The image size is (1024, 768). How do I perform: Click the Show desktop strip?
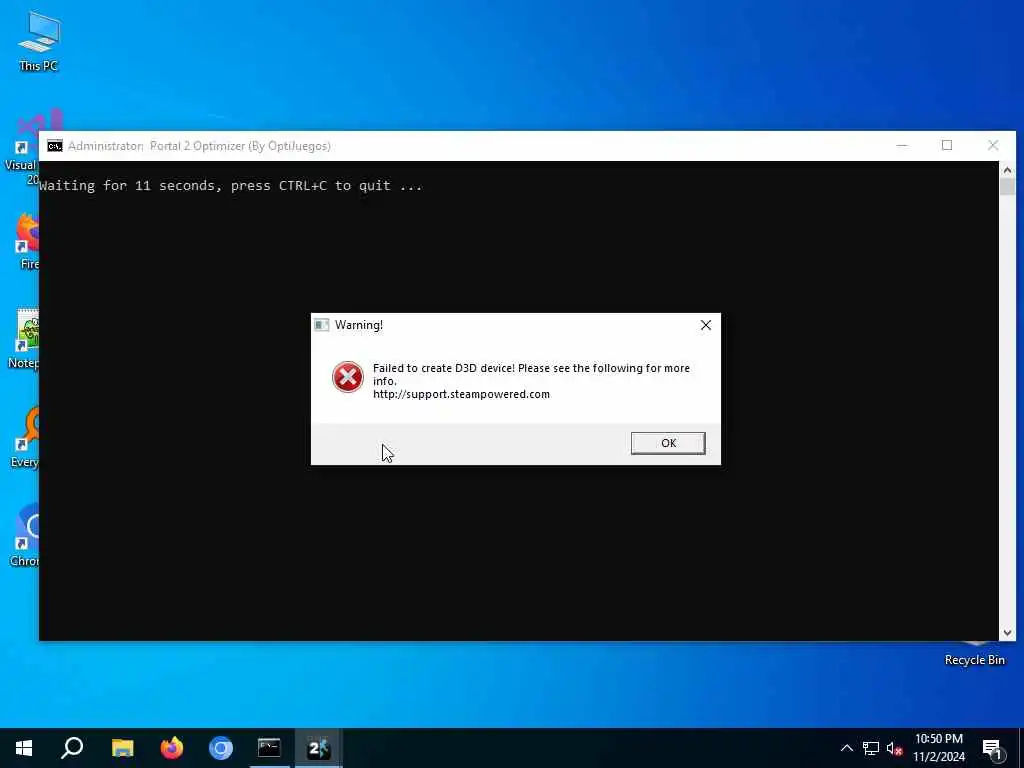(x=1021, y=748)
